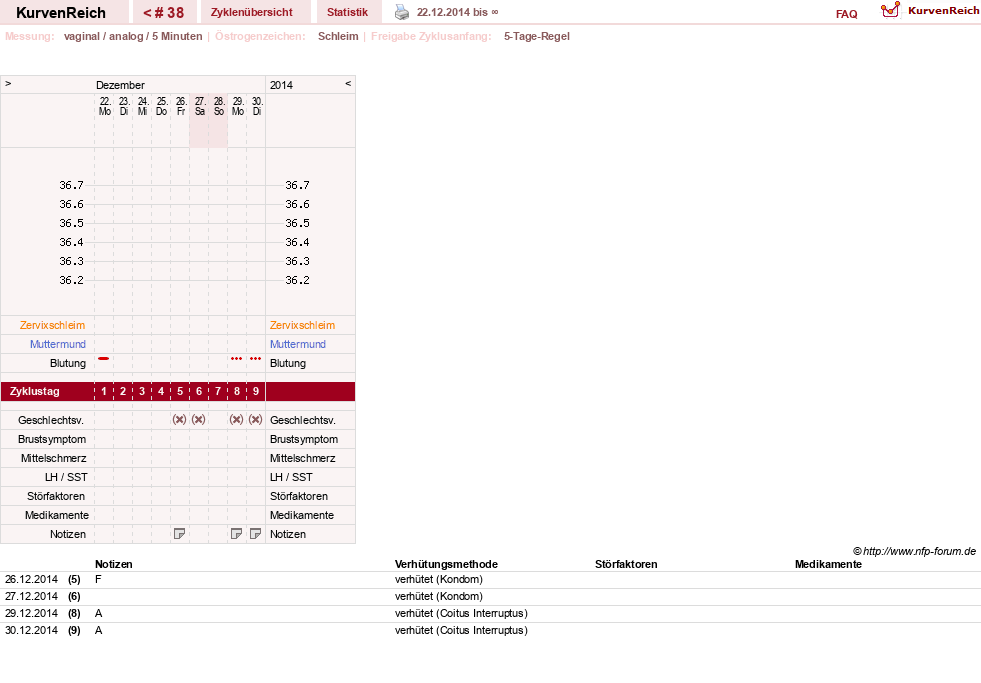
Task: Expand chart with the > arrow
Action: click(x=8, y=83)
